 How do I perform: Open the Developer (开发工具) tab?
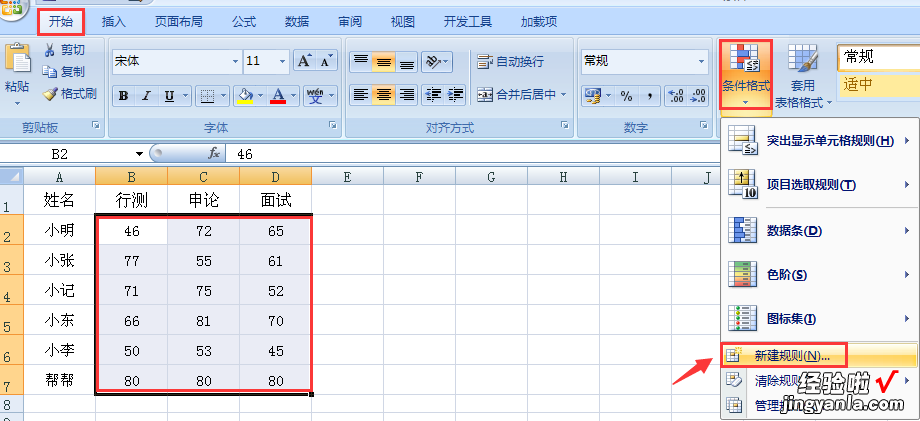pos(468,22)
